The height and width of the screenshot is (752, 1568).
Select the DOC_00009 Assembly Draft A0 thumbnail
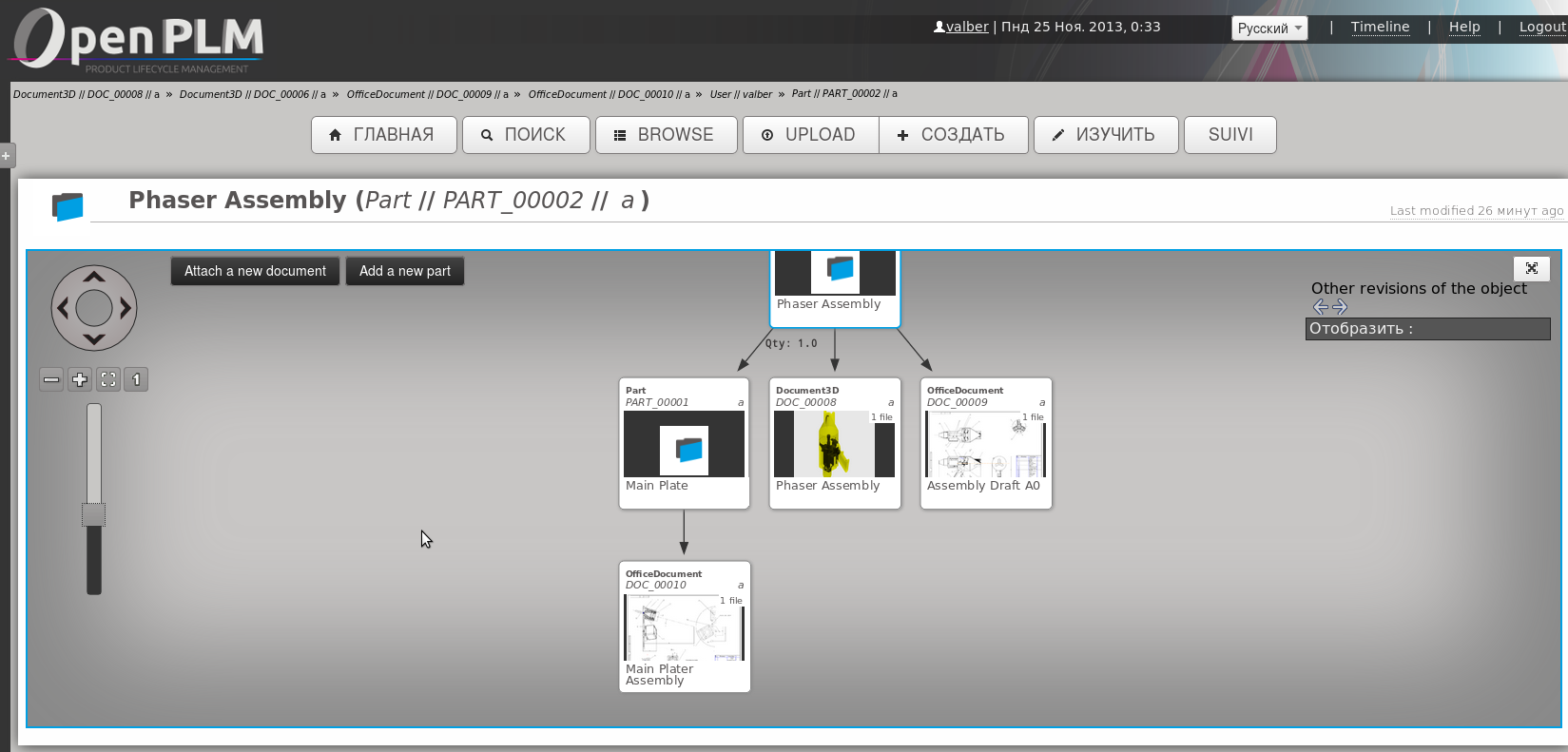coord(985,444)
